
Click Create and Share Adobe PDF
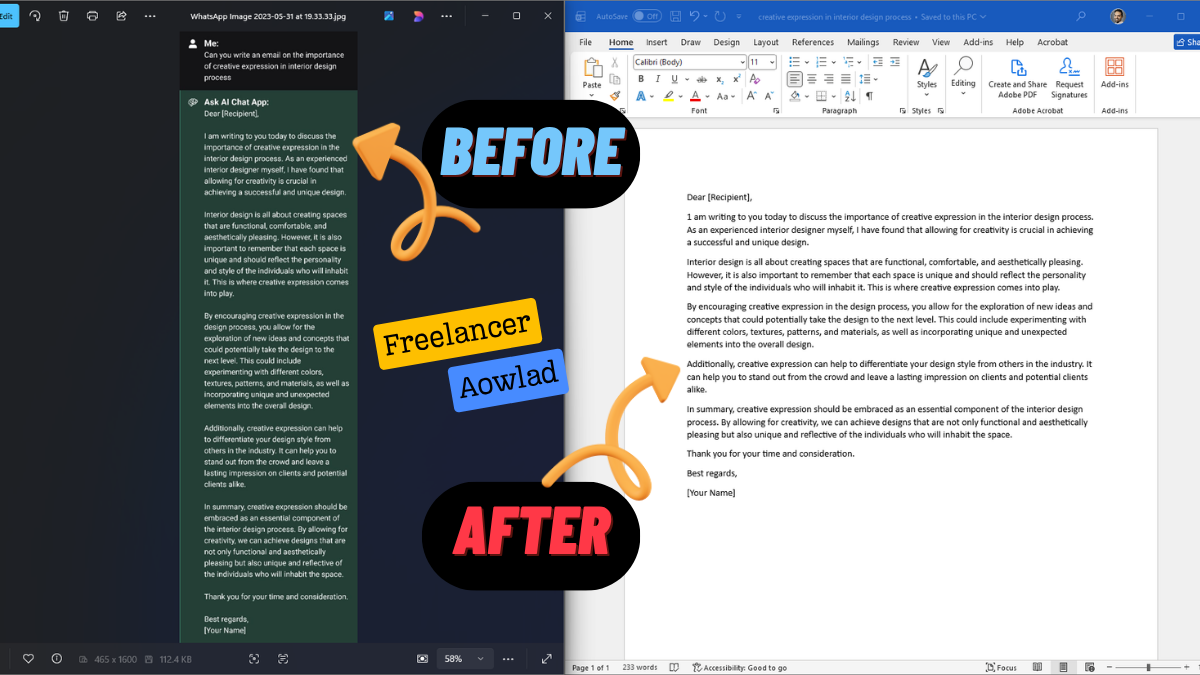(x=1017, y=80)
